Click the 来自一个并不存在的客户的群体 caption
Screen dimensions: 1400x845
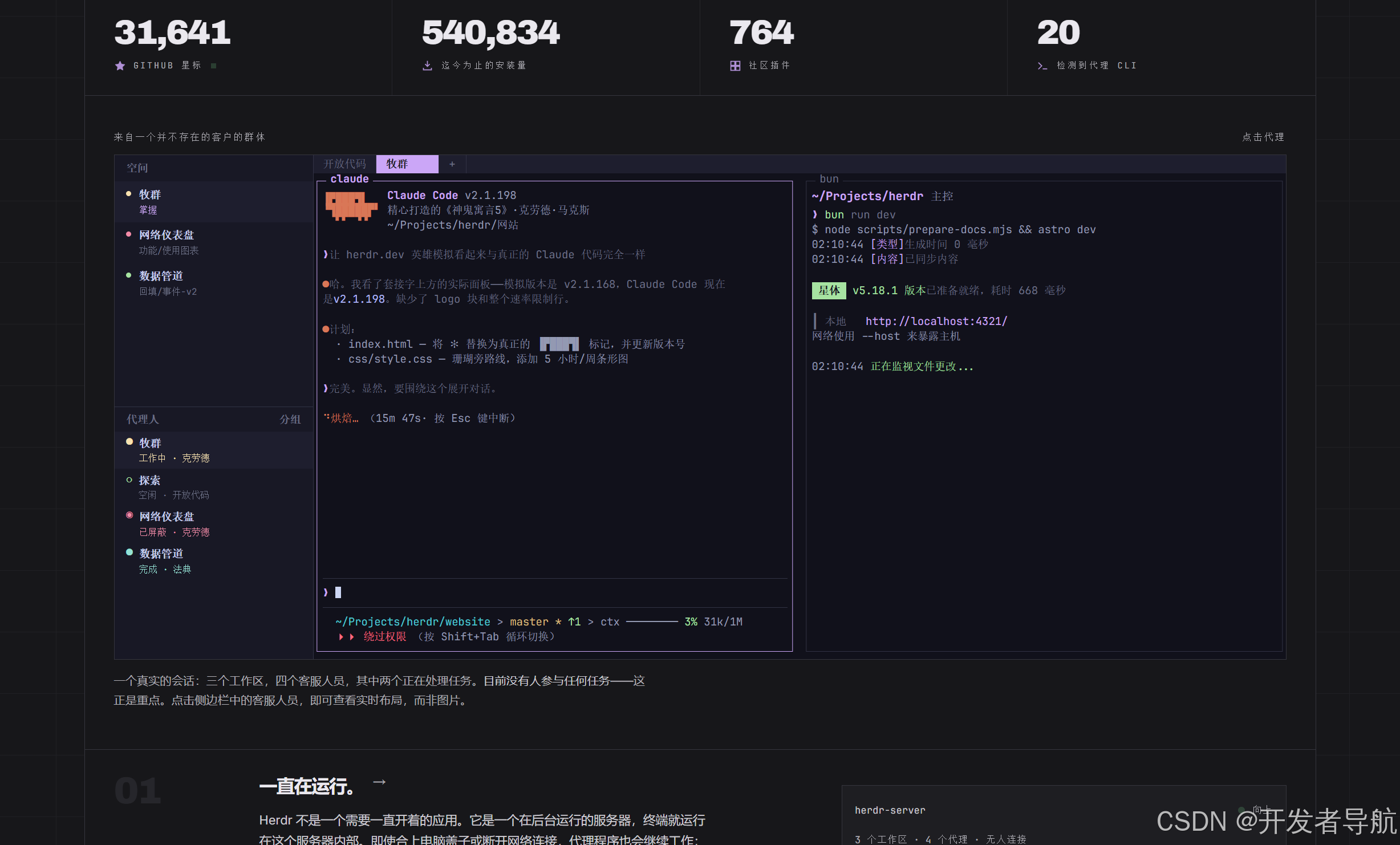point(189,137)
